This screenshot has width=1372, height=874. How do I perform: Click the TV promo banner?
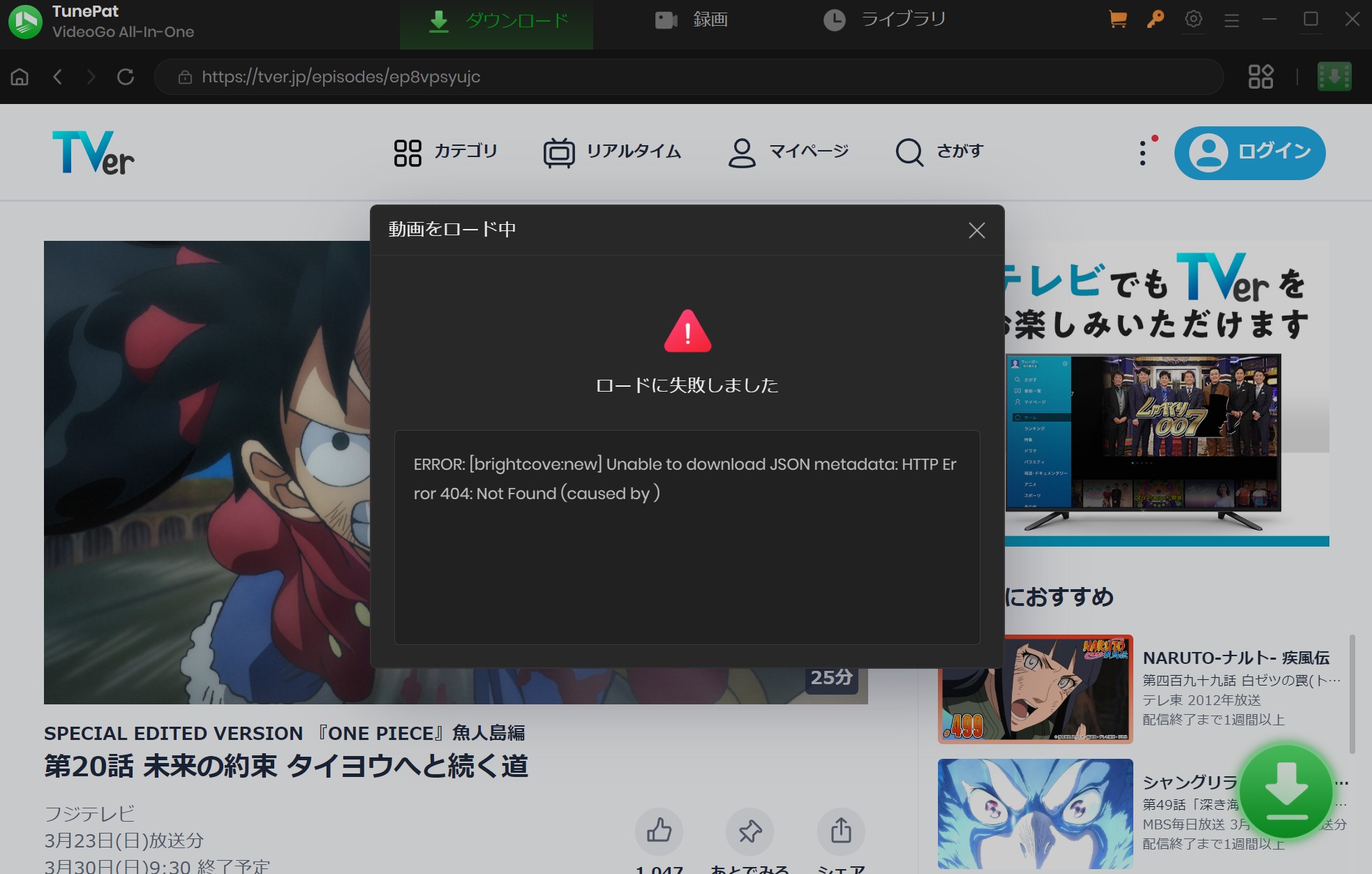tap(1167, 394)
